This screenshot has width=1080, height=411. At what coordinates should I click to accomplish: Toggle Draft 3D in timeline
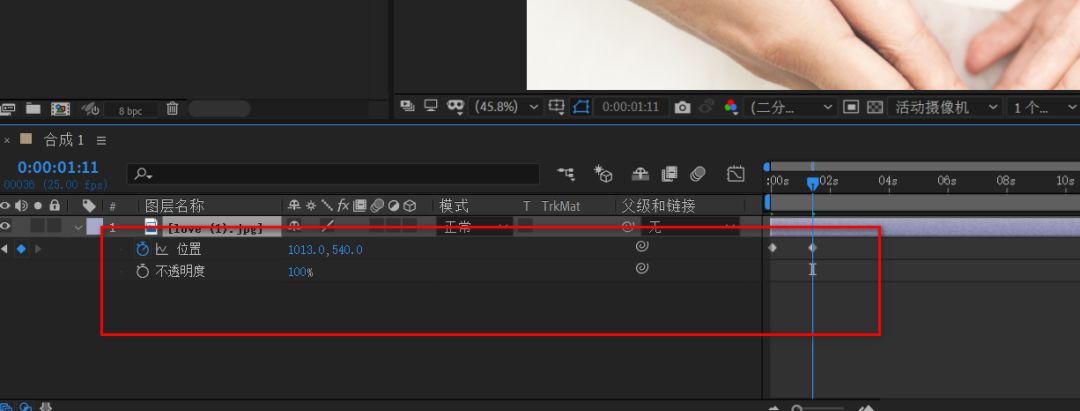pos(604,174)
